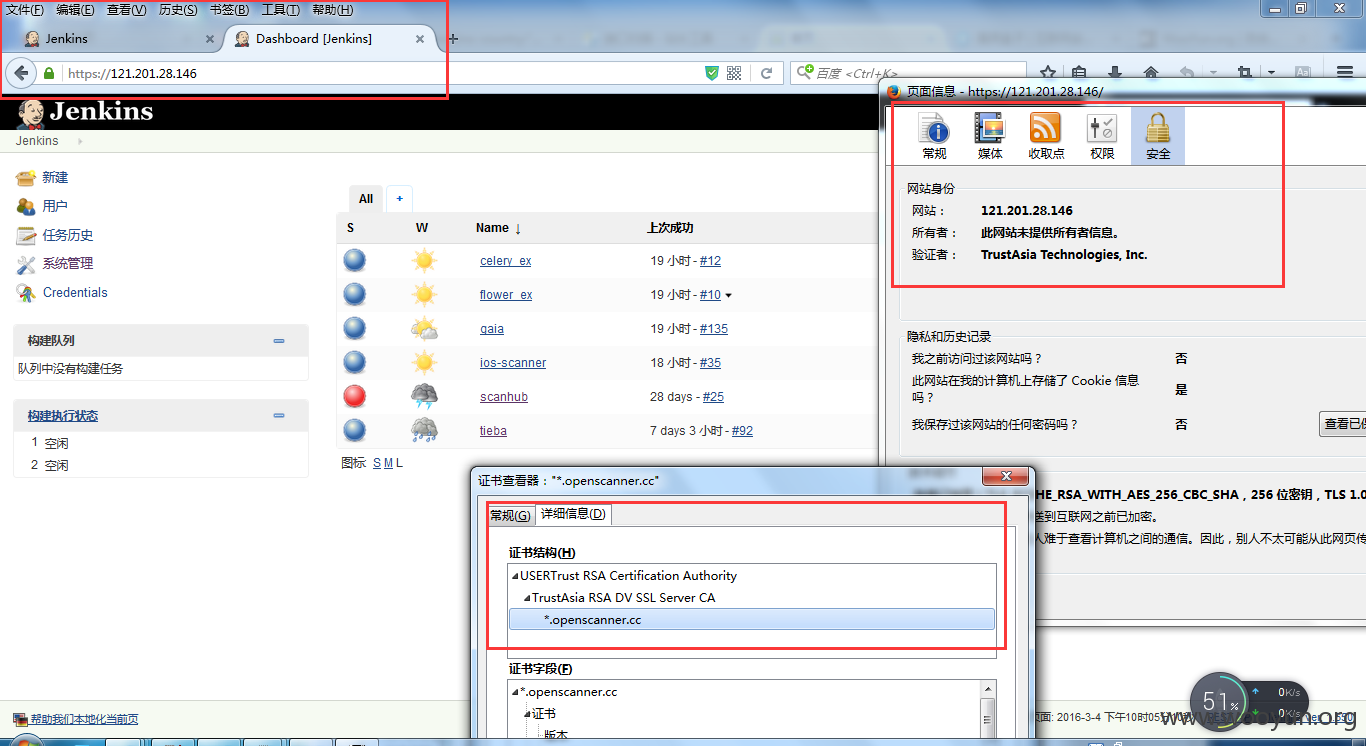Viewport: 1366px width, 746px height.
Task: Open build #25 of scanhub
Action: tap(713, 397)
